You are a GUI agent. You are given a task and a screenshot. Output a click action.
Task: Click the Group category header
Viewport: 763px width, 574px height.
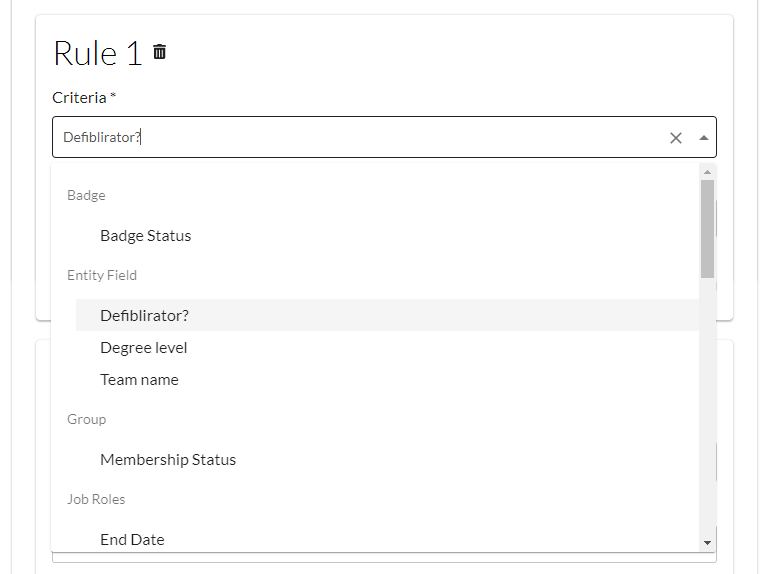(x=86, y=420)
